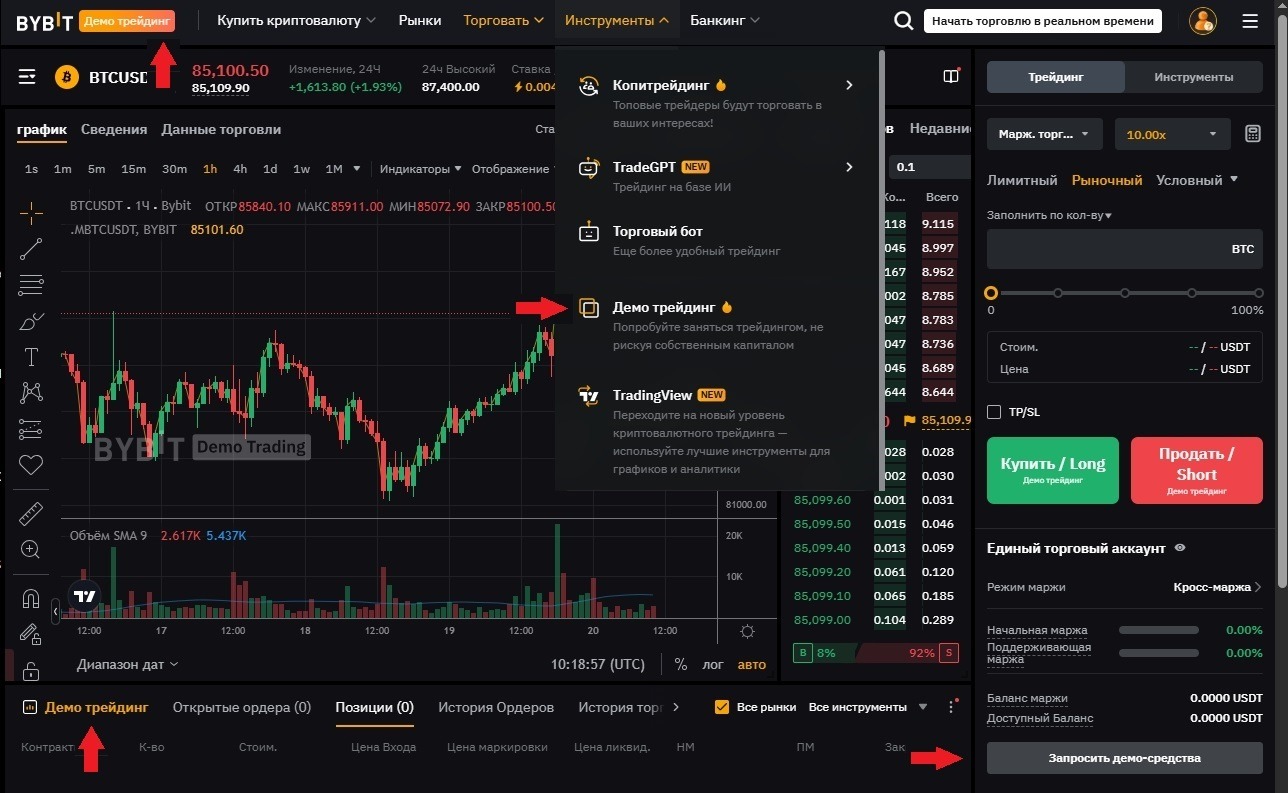The width and height of the screenshot is (1288, 793).
Task: Switch to the Instruments panel tab
Action: pos(1193,77)
